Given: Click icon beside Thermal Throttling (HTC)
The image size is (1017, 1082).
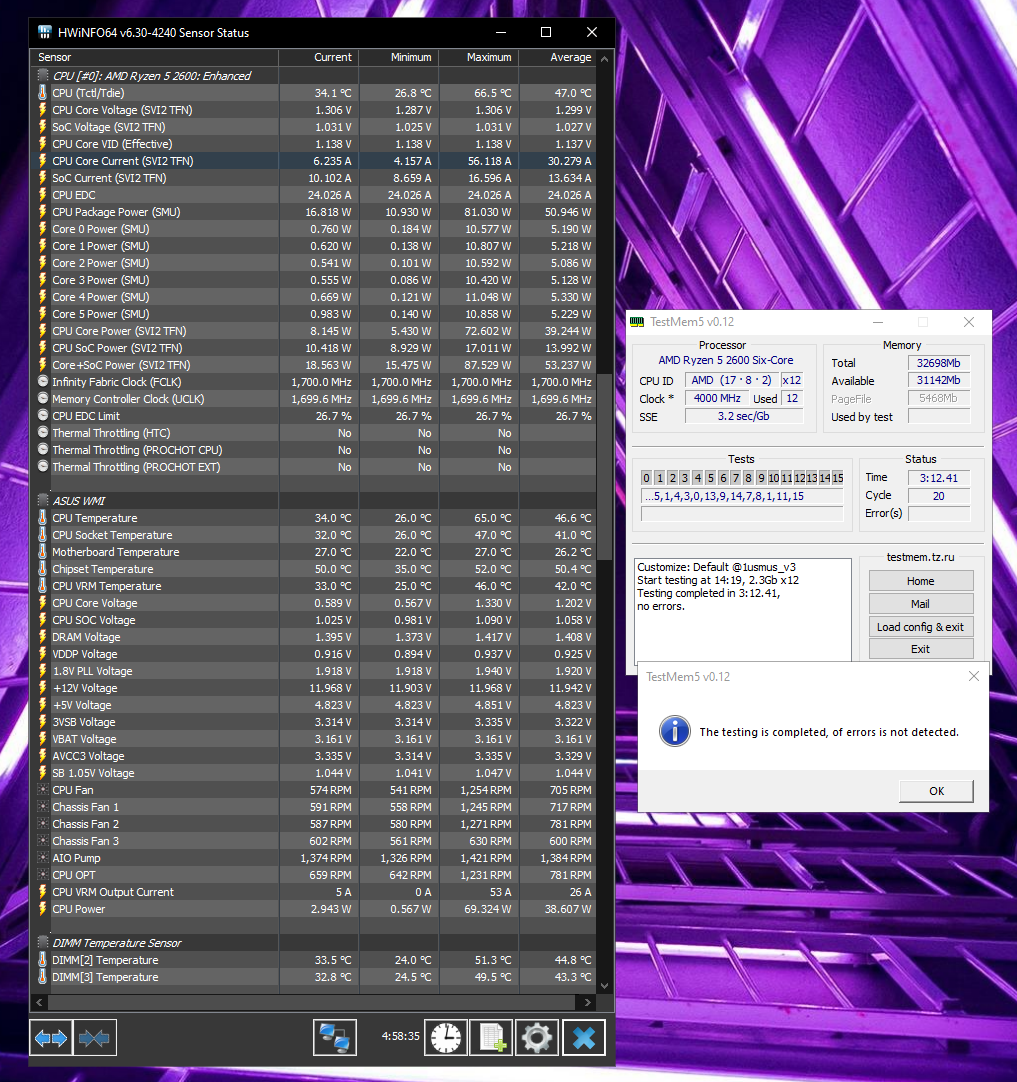Looking at the screenshot, I should tap(43, 433).
